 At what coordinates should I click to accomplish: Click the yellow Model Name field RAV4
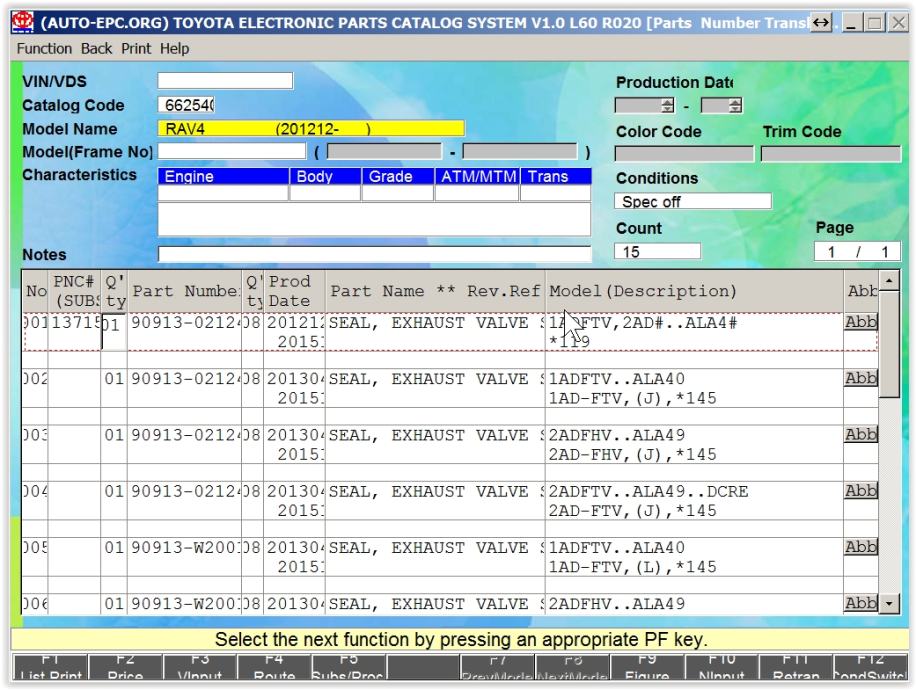[x=311, y=128]
